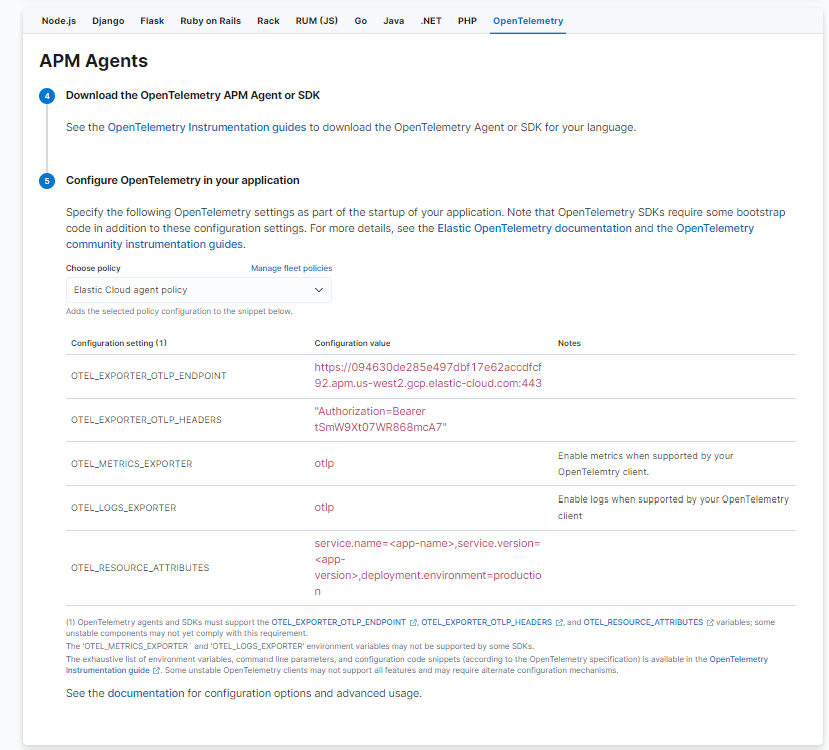Click external link icon after OTEL_EXPORTER_OTLP_ENDPOINT footnote
This screenshot has height=750, width=829.
pos(413,621)
